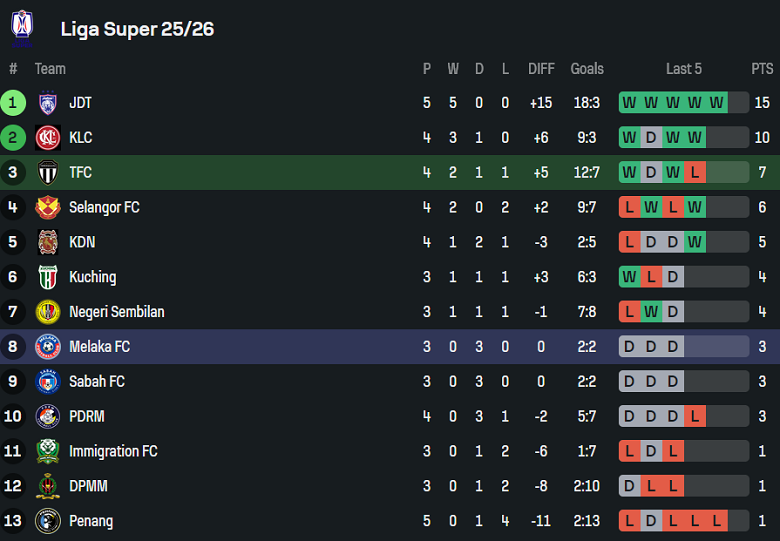The width and height of the screenshot is (780, 541).
Task: Click the KLC club crest
Action: 48,138
